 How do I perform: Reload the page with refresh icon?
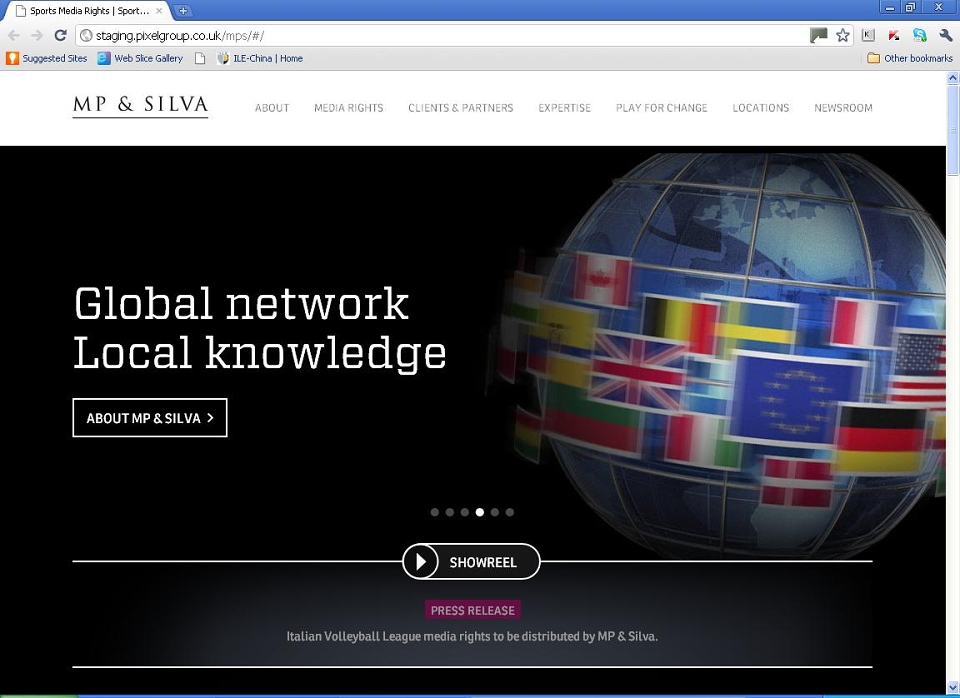coord(60,36)
